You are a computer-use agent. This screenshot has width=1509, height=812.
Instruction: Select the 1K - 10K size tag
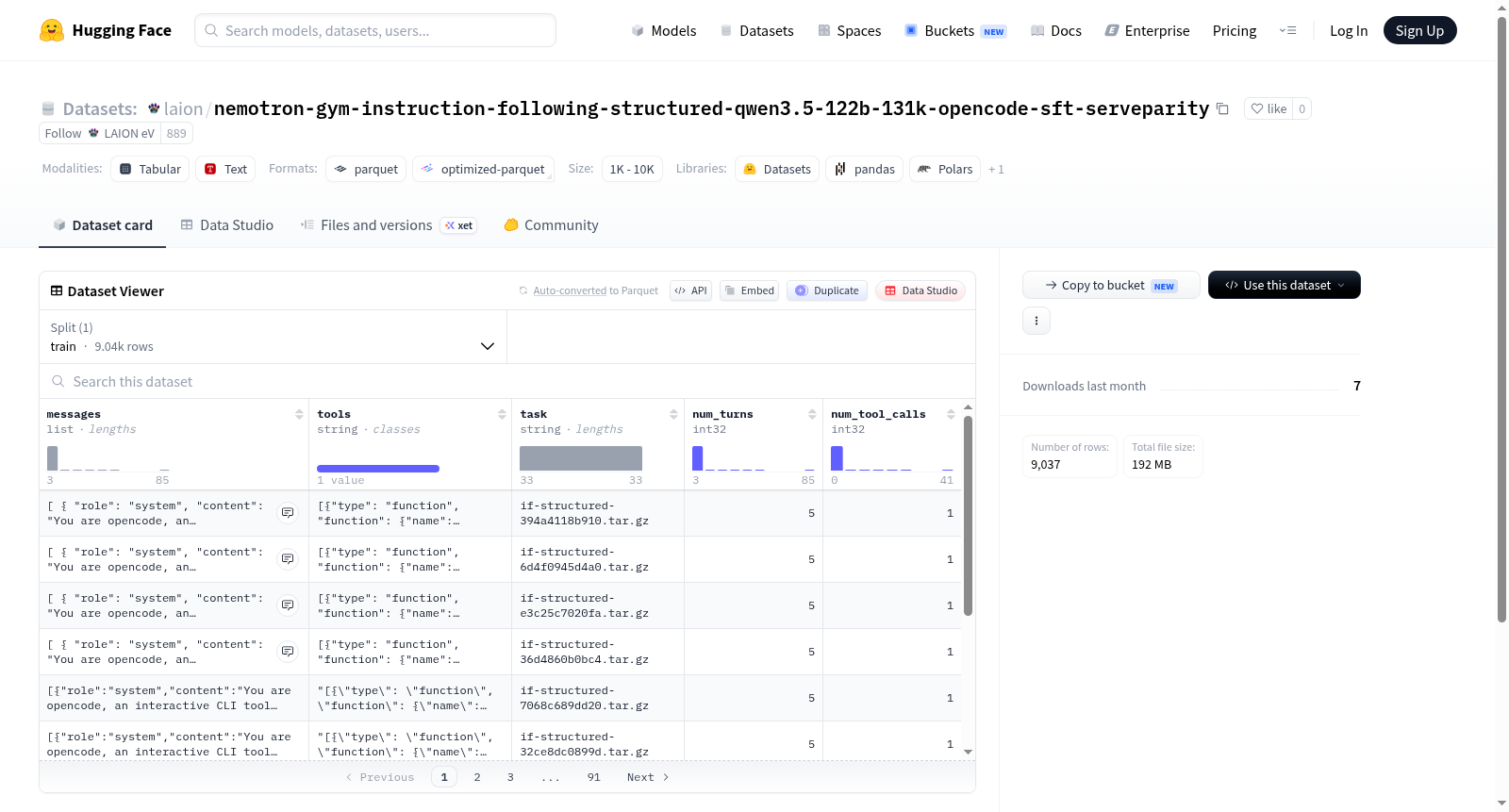632,169
